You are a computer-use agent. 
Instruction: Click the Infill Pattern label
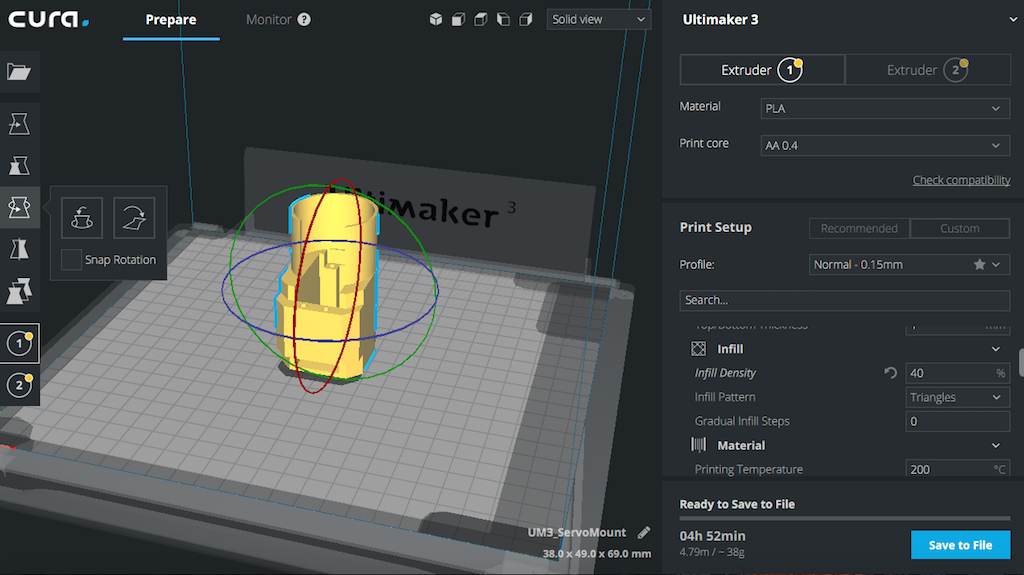click(x=725, y=397)
